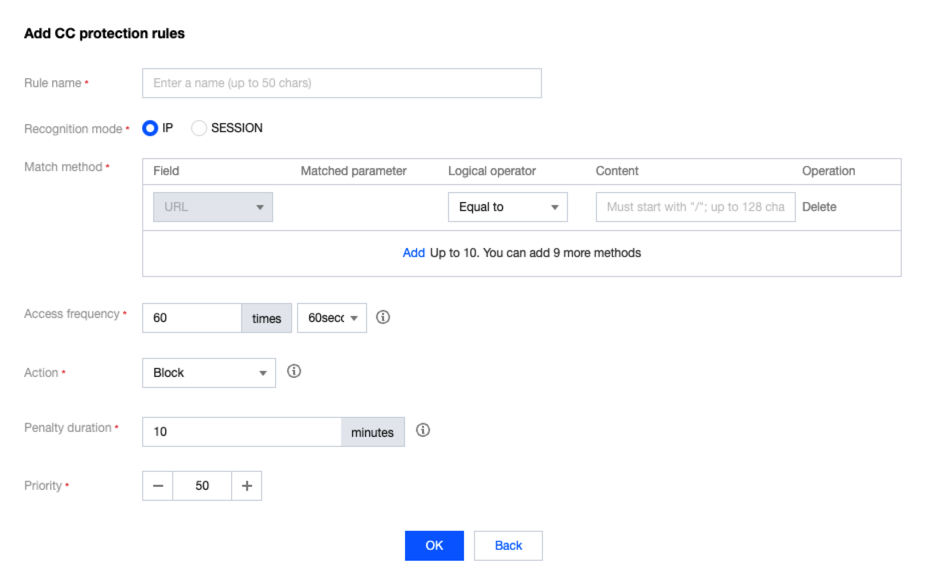Click the Priority value field
The width and height of the screenshot is (945, 582).
202,486
